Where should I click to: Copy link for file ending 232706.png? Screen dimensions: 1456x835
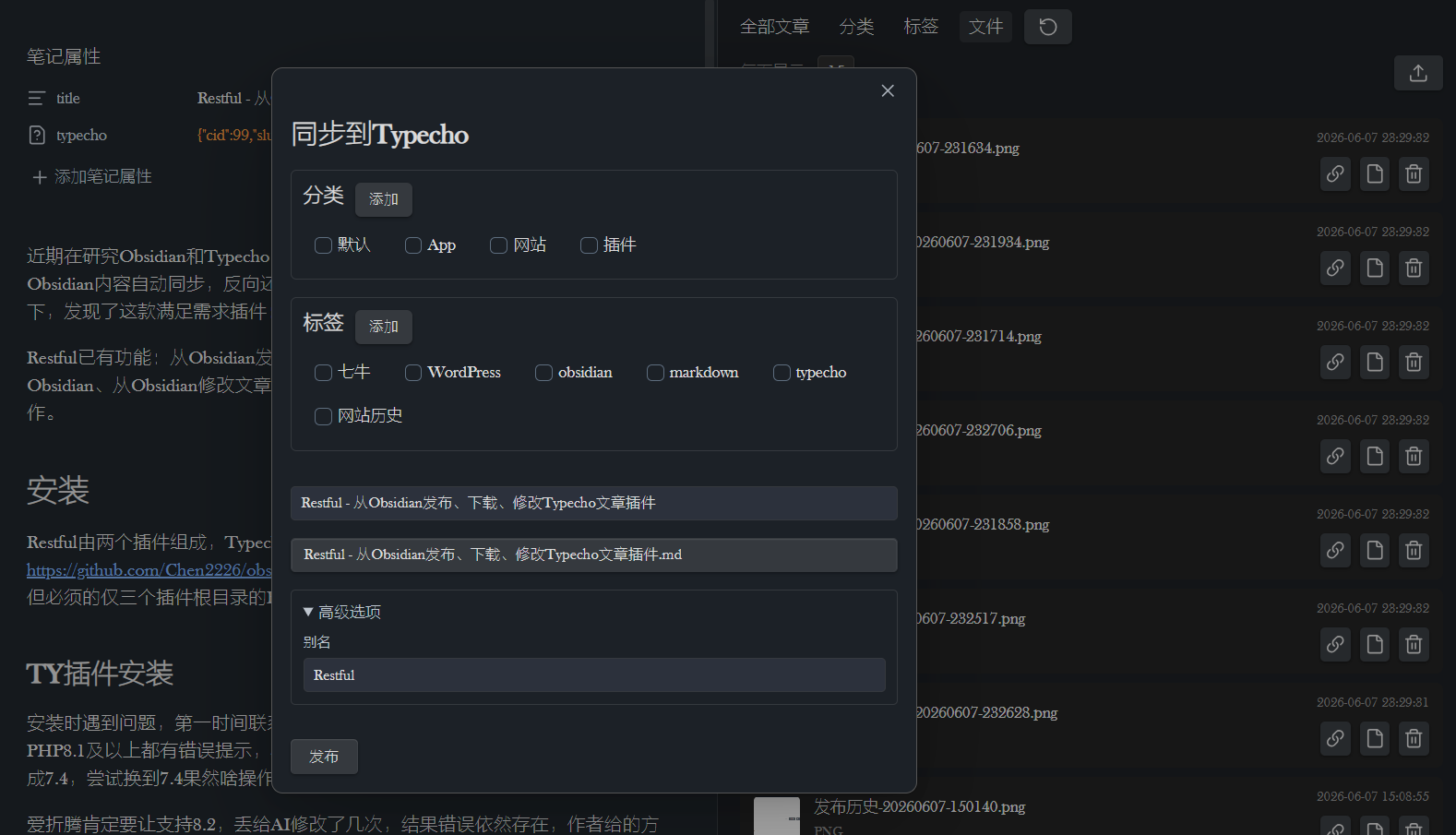1335,456
